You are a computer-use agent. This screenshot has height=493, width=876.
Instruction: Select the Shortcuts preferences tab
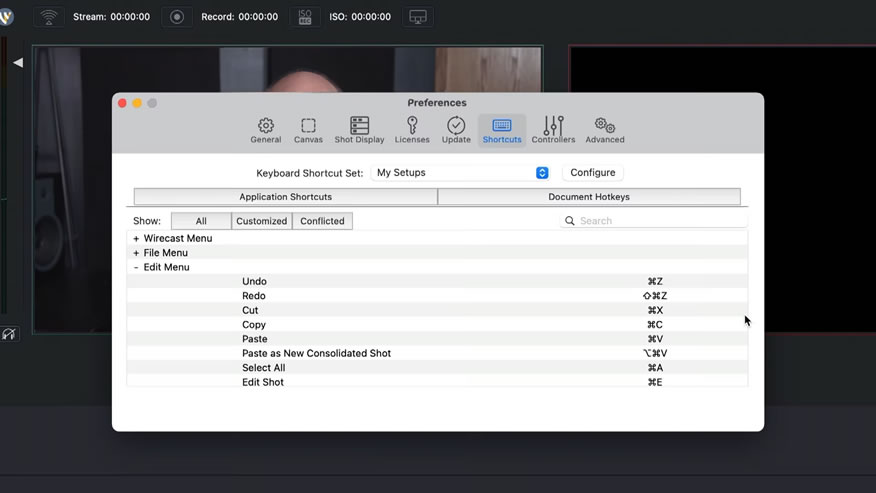502,130
